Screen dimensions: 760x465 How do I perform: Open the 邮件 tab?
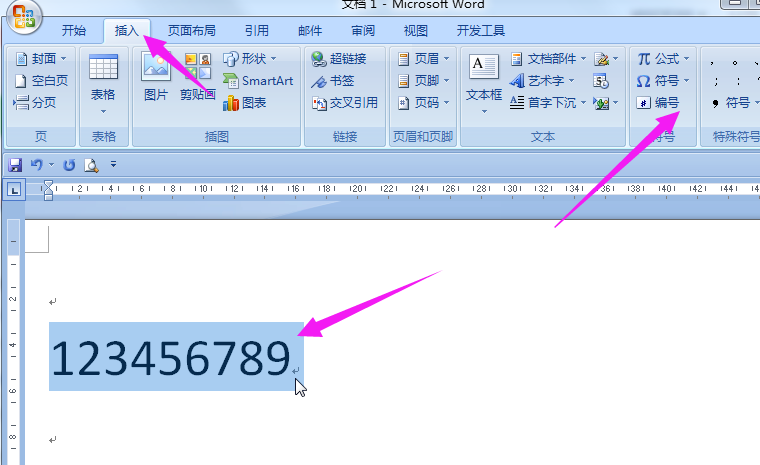(310, 31)
